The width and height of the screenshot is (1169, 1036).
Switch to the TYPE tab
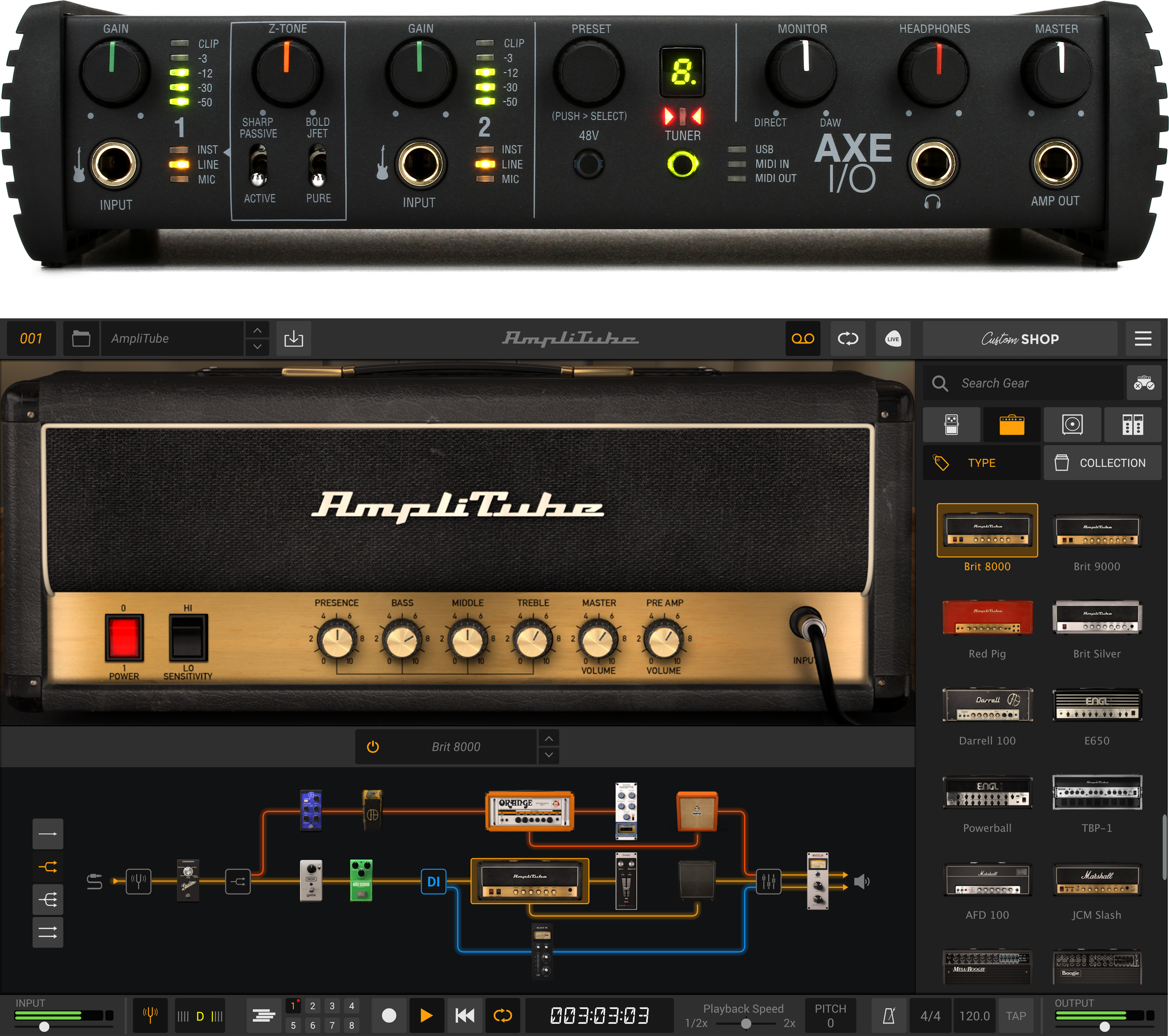point(982,462)
